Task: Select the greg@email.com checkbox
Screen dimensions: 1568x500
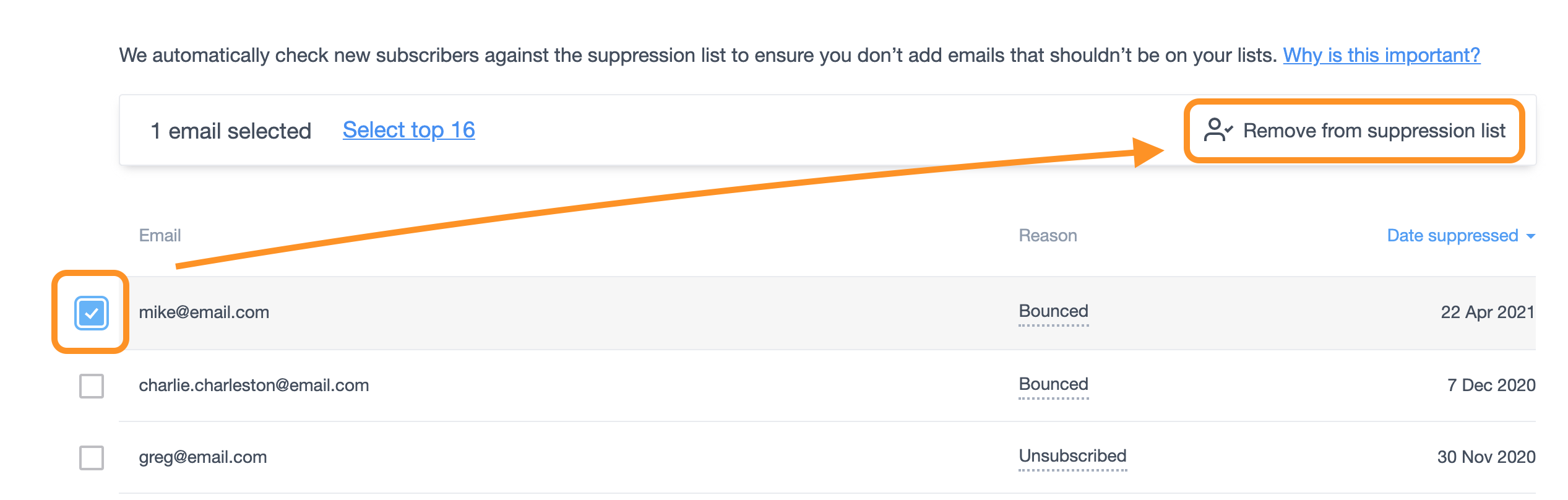Action: point(92,458)
